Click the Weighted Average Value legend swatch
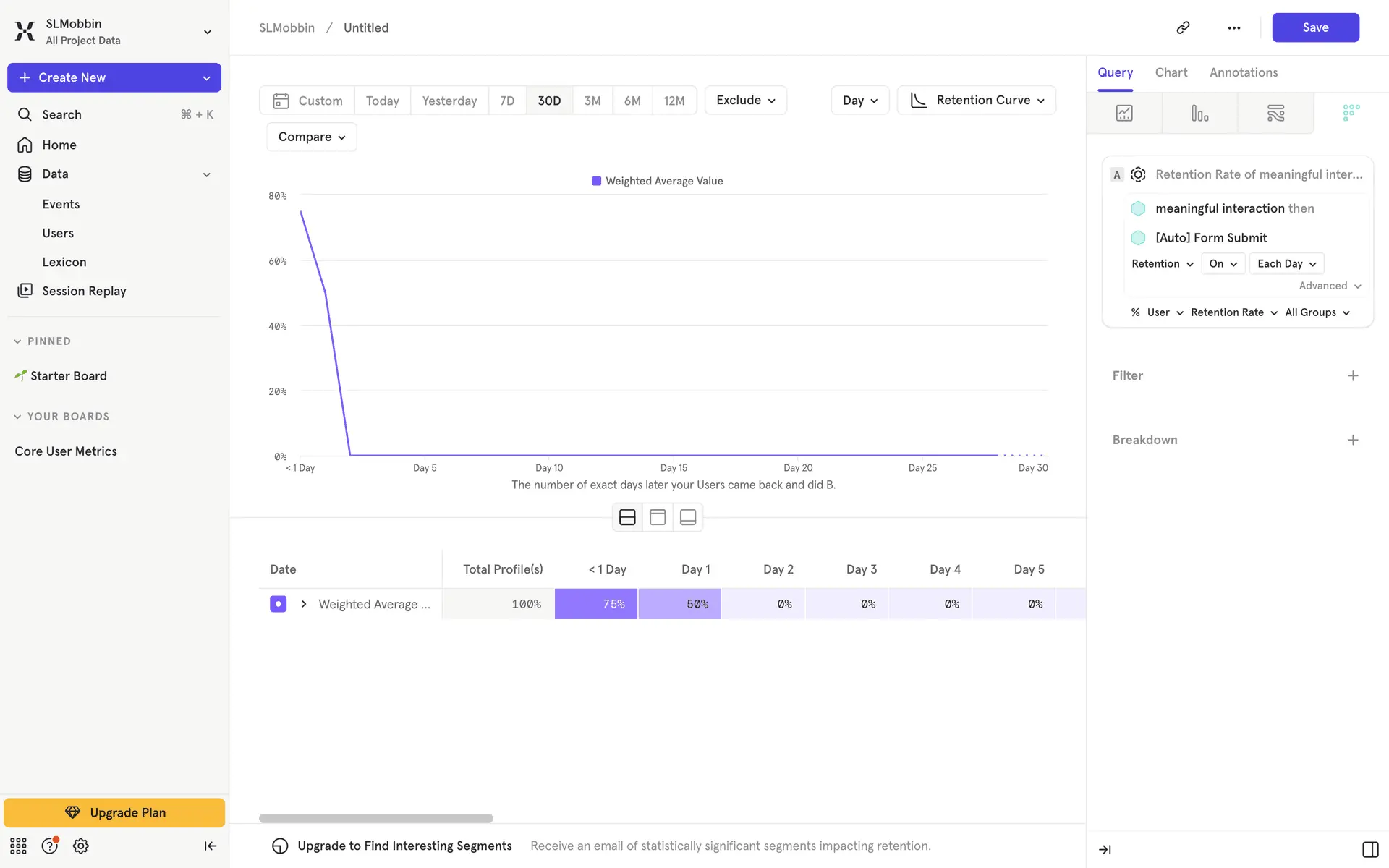Image resolution: width=1389 pixels, height=868 pixels. tap(597, 181)
